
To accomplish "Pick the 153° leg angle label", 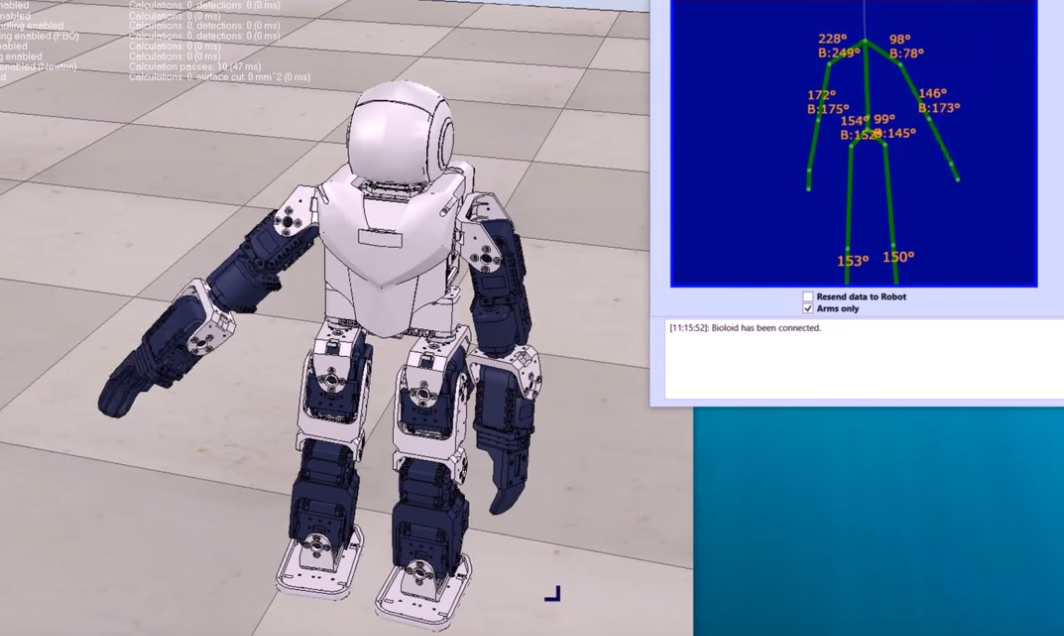I will click(852, 261).
